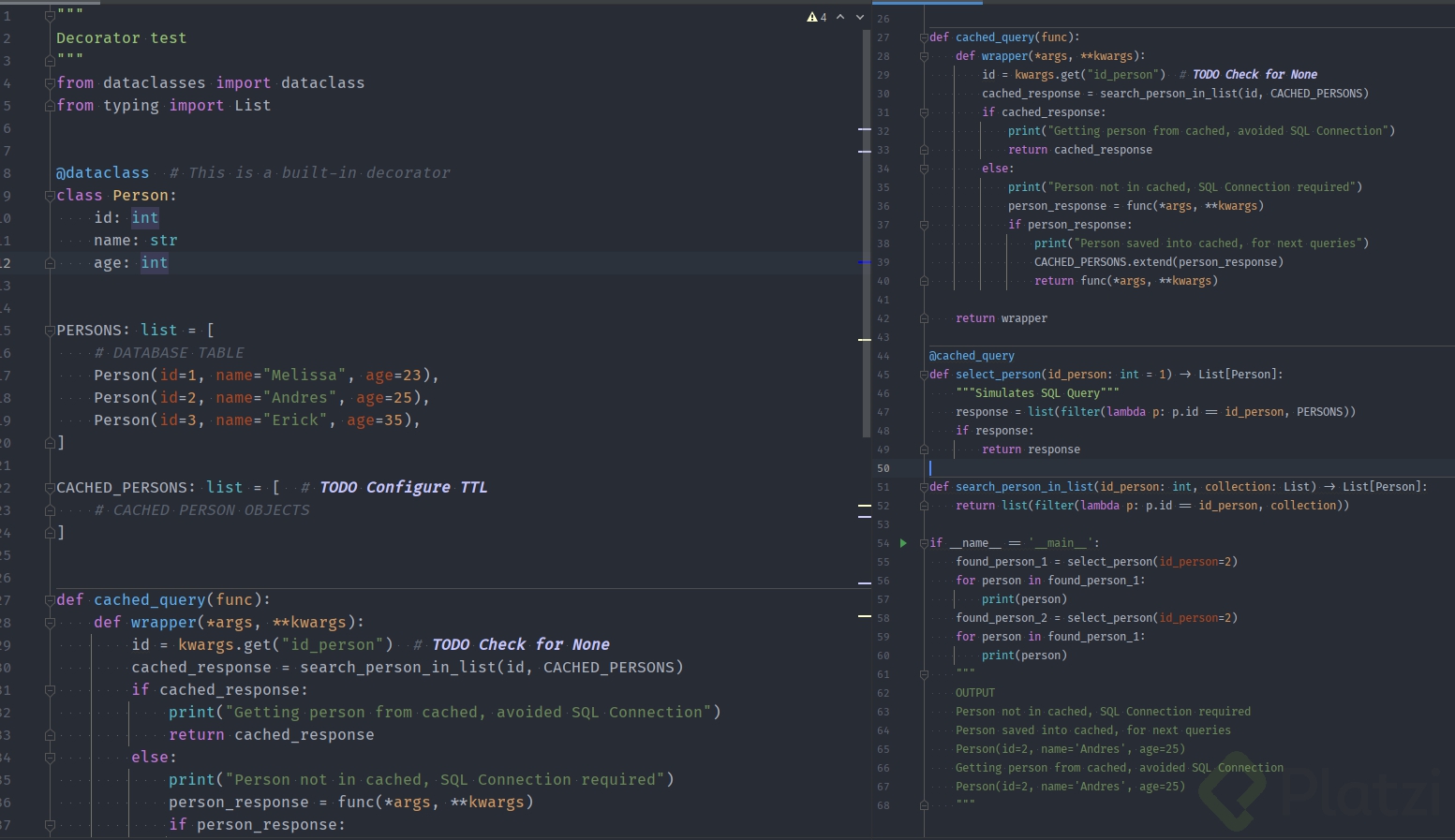Click the warning inspection indicator showing 4
The image size is (1455, 840).
click(817, 17)
